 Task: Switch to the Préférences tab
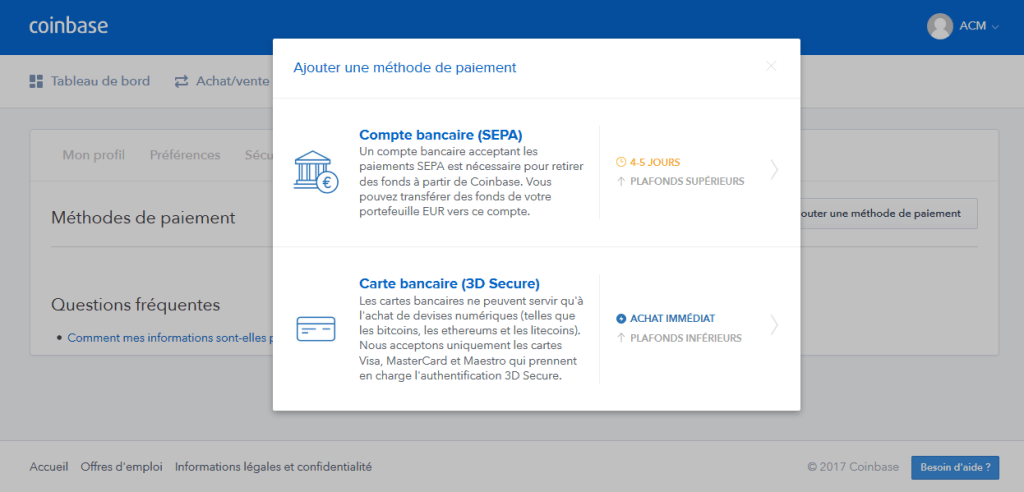coord(185,156)
